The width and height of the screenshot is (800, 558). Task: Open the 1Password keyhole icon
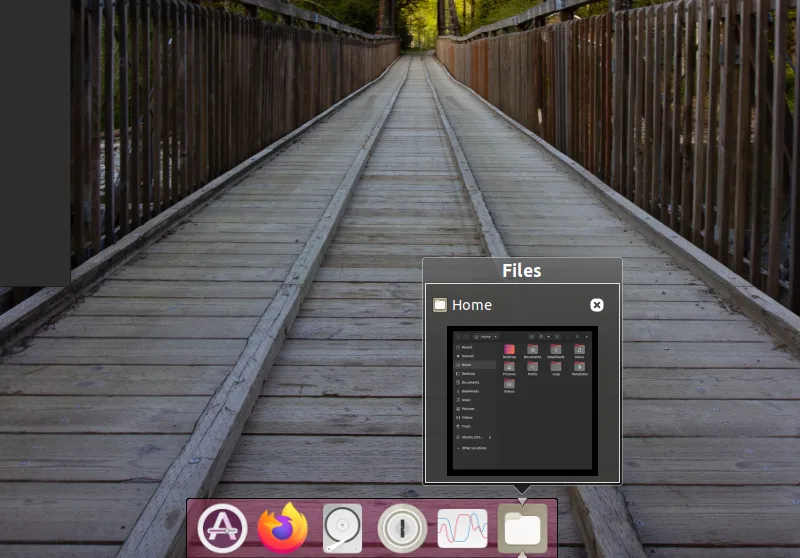pyautogui.click(x=402, y=528)
